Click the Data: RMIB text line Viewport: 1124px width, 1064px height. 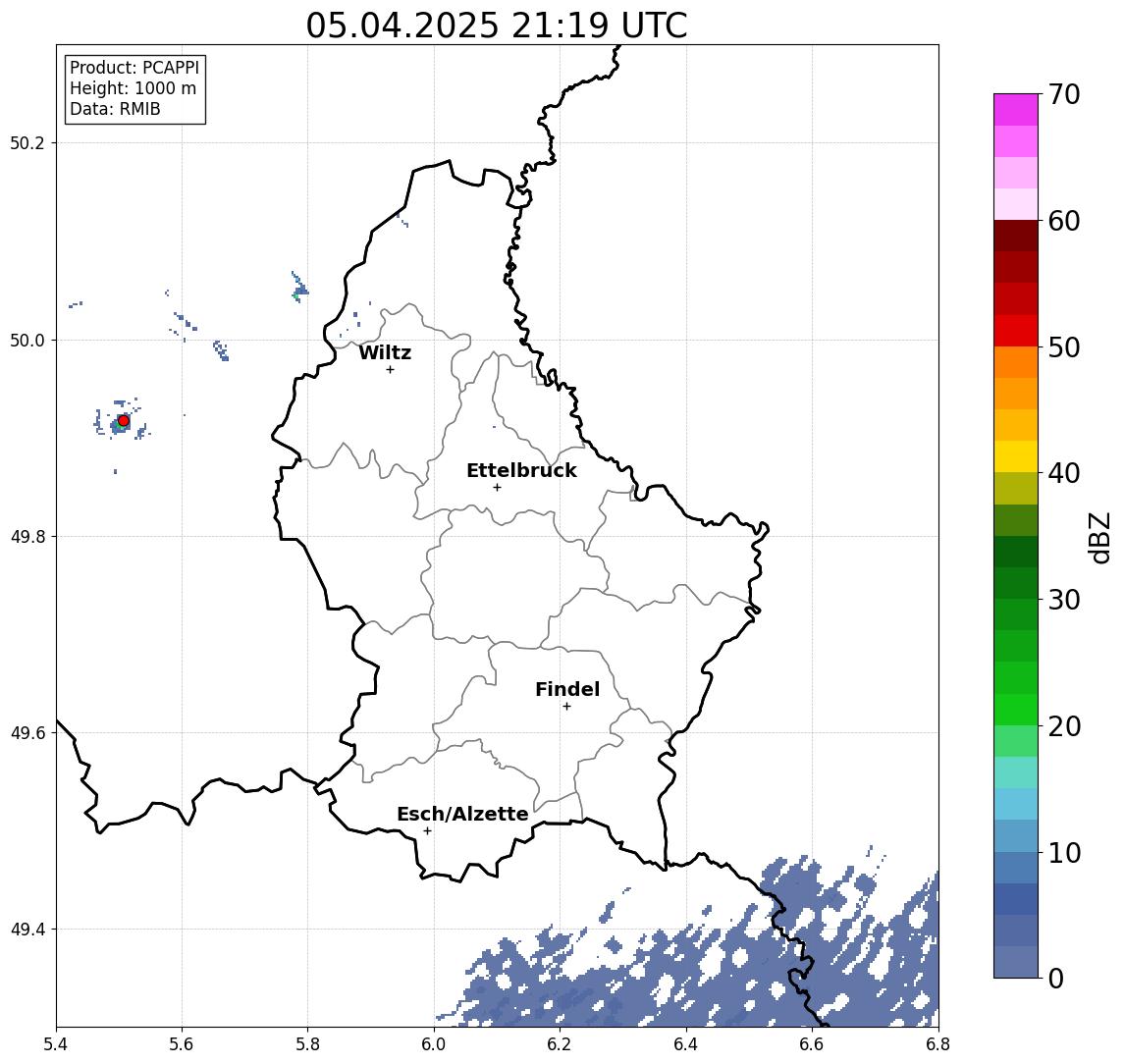115,109
